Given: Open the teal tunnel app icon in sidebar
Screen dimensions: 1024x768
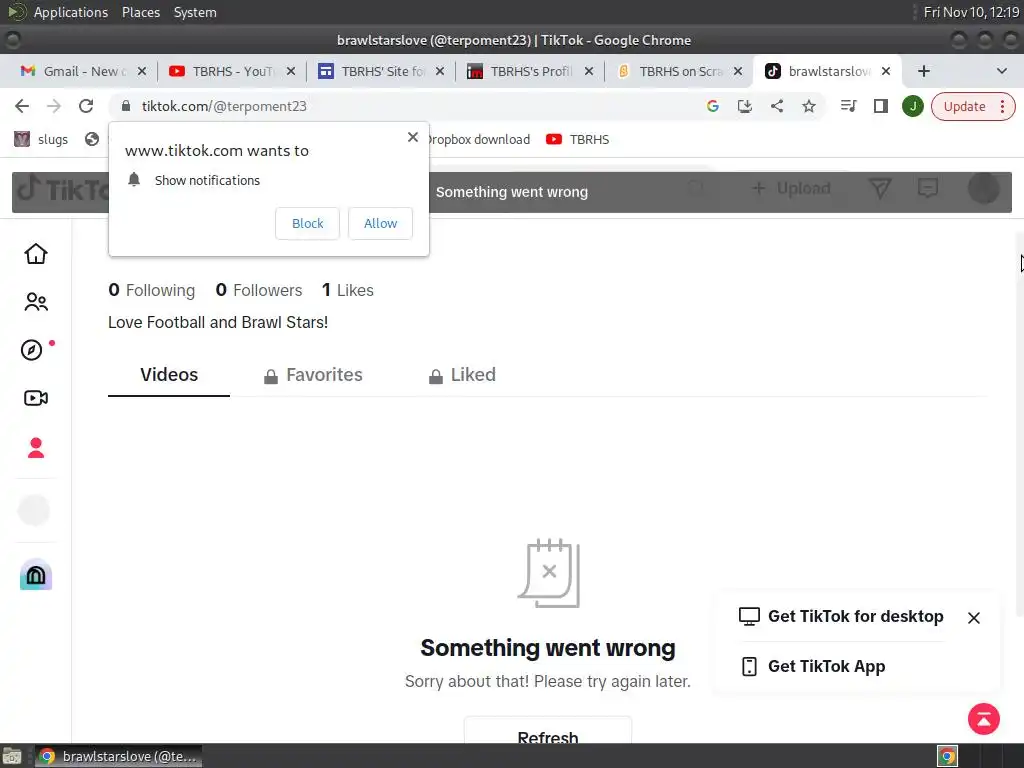Looking at the screenshot, I should [36, 574].
